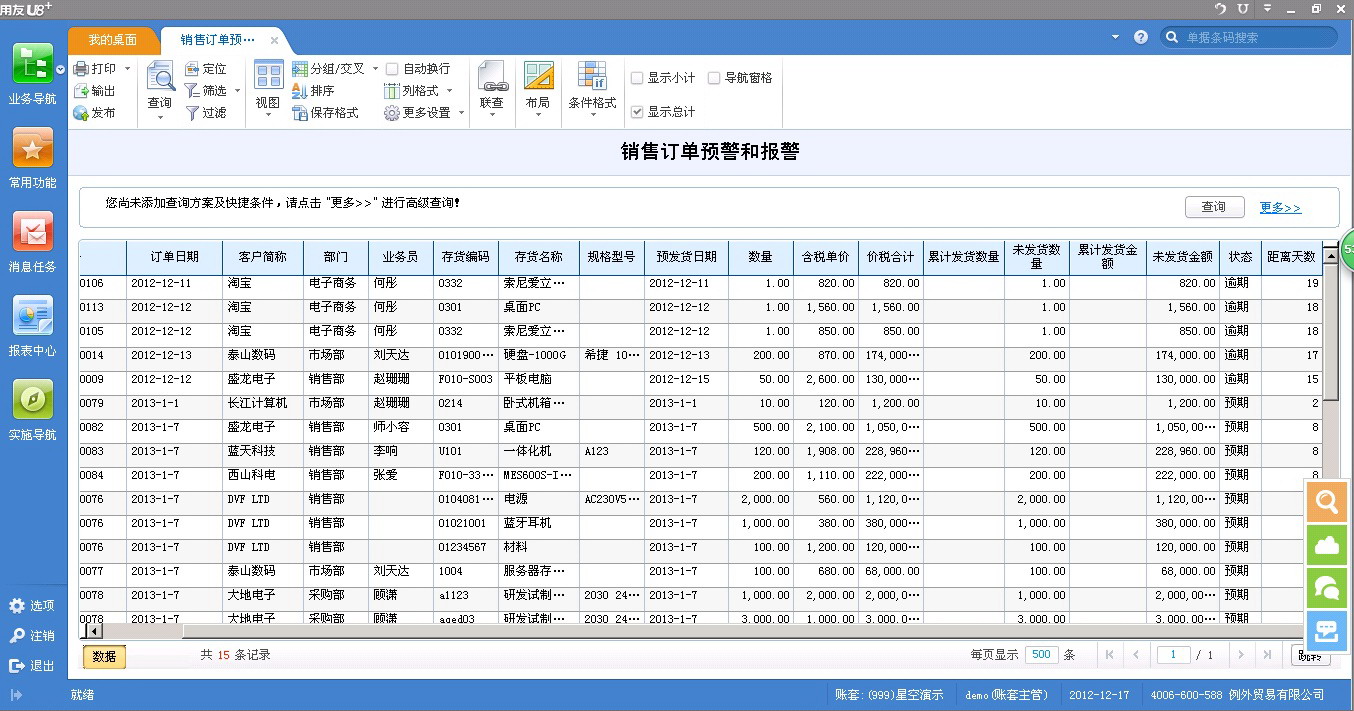Click the vertical scrollbar thumb of the table

click(1330, 332)
